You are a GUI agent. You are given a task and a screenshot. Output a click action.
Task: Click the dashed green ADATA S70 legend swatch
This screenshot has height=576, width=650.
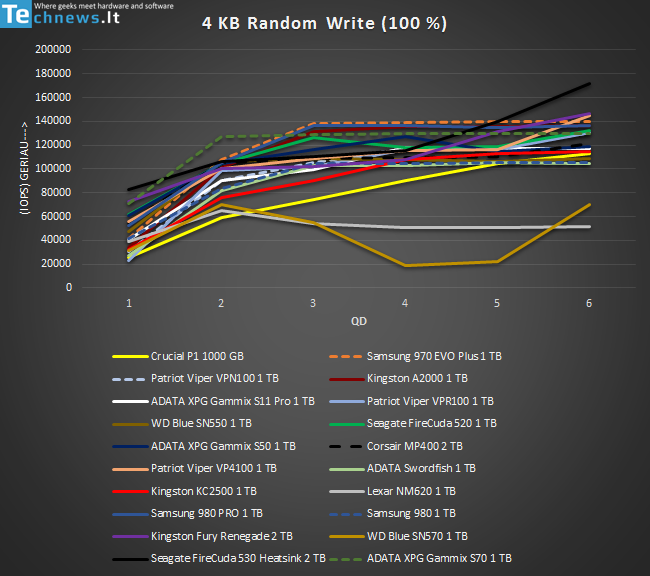[x=347, y=559]
